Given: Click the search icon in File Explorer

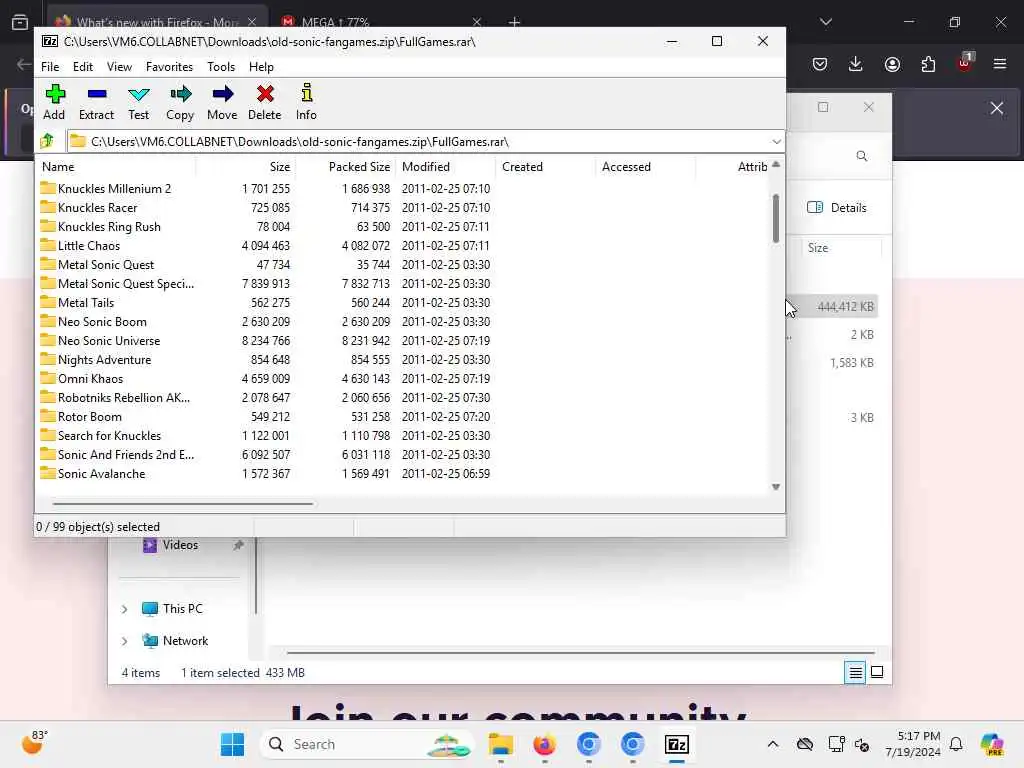Looking at the screenshot, I should [x=862, y=156].
